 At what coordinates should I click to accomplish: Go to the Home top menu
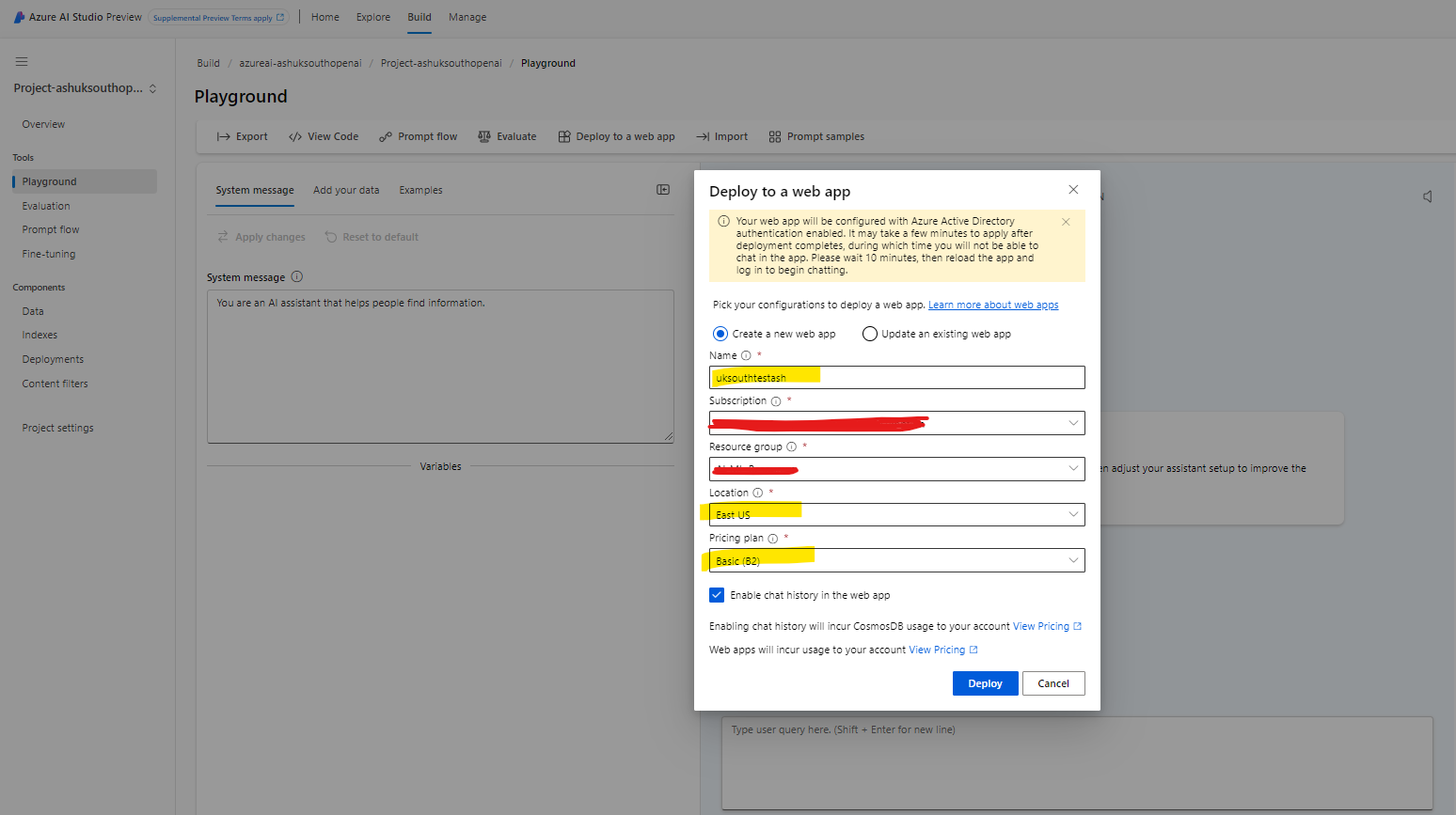pos(325,17)
